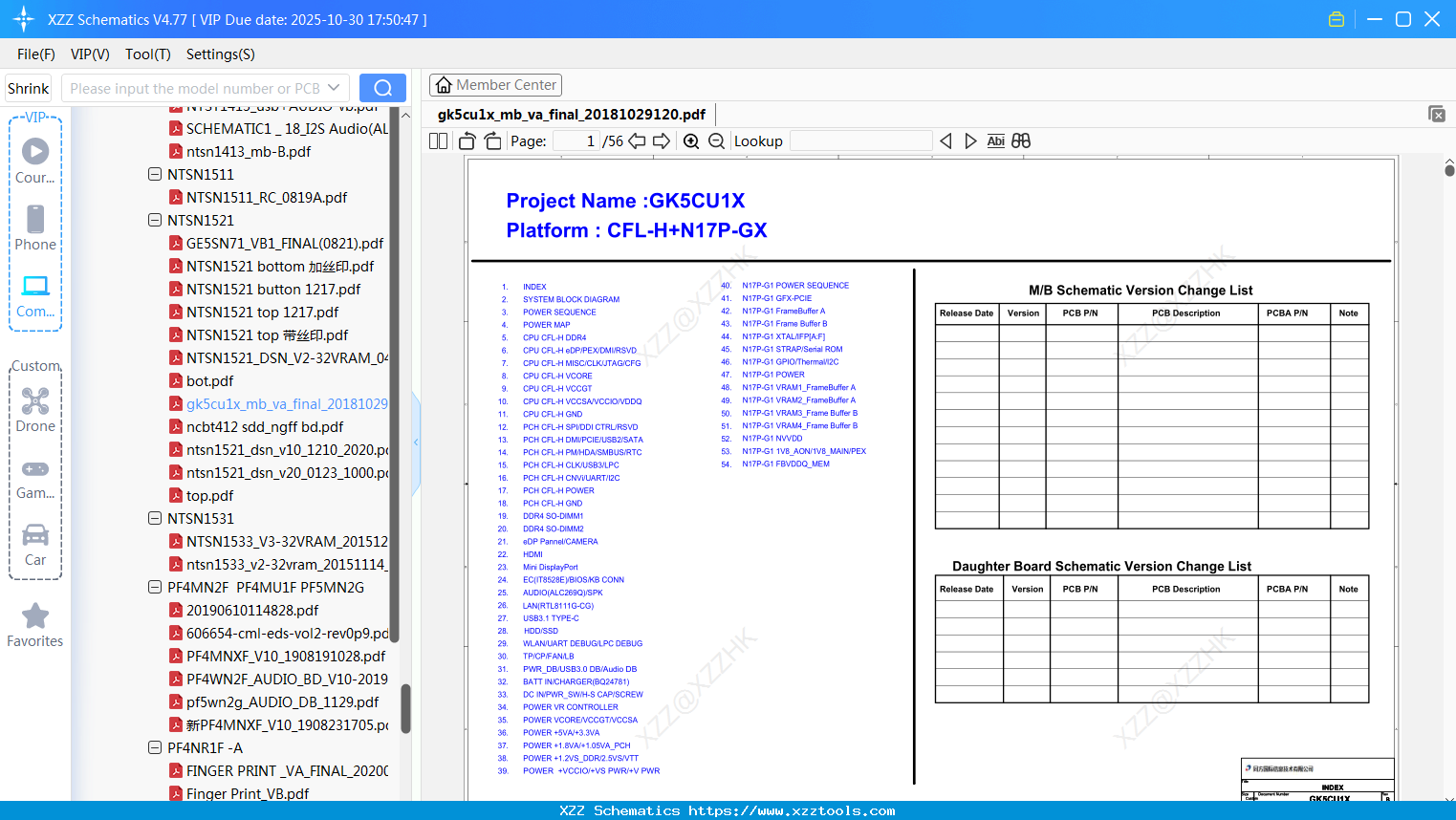Open the www.xzztools.com link in status bar
The image size is (1456, 820).
pyautogui.click(x=792, y=810)
